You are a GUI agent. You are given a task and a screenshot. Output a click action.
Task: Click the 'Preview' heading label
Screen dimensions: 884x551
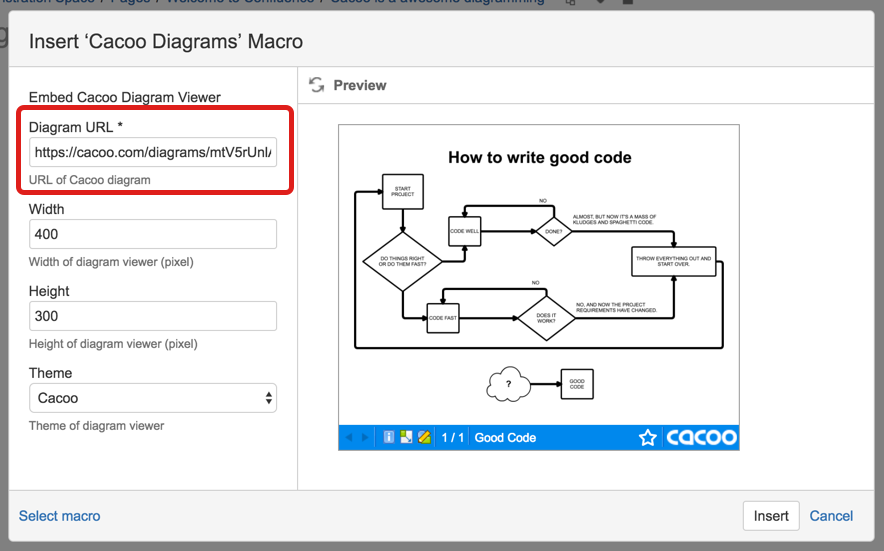(x=360, y=85)
